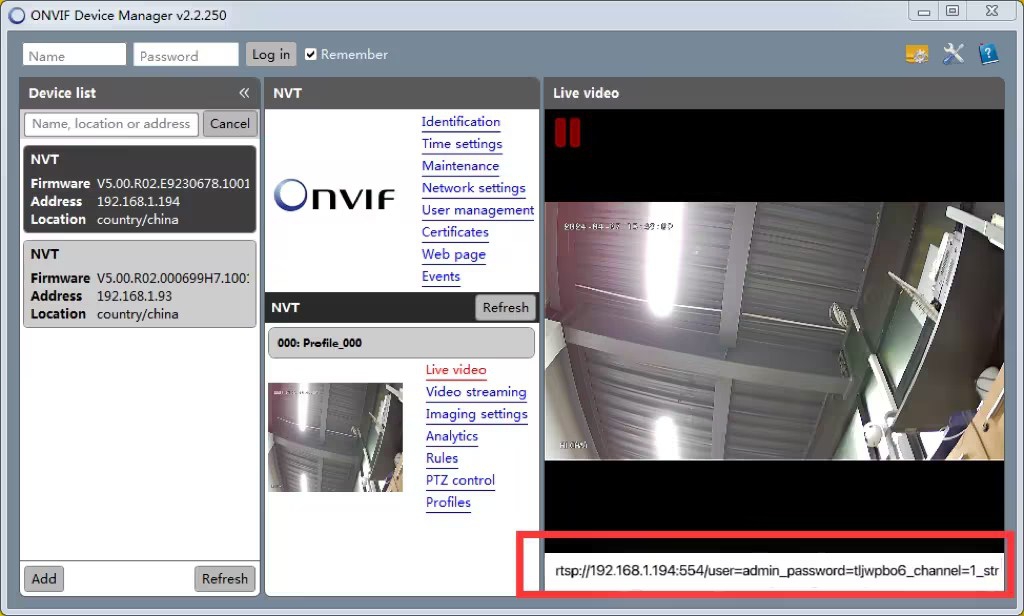Focus the Password login field
1024x616 pixels.
pos(186,55)
